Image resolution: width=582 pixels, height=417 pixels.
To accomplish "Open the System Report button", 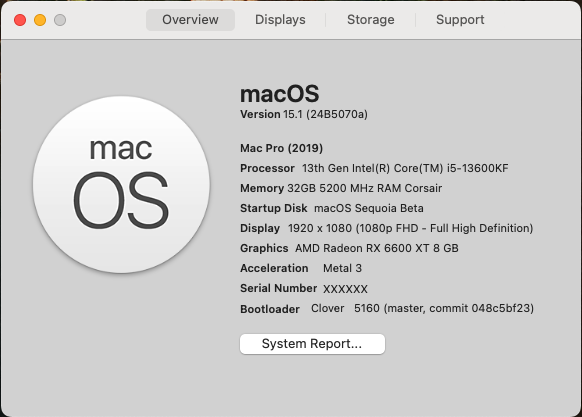I will click(312, 344).
